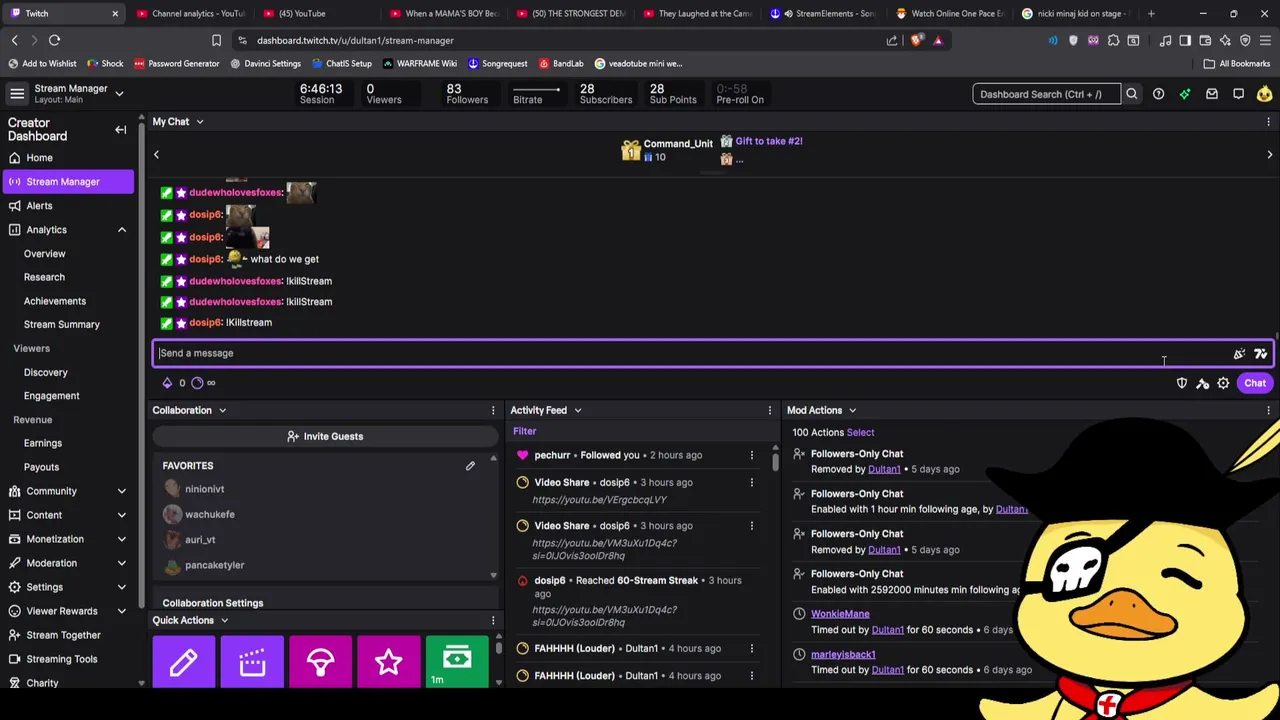Open Stream Summary under Analytics
Image resolution: width=1280 pixels, height=720 pixels.
click(62, 325)
